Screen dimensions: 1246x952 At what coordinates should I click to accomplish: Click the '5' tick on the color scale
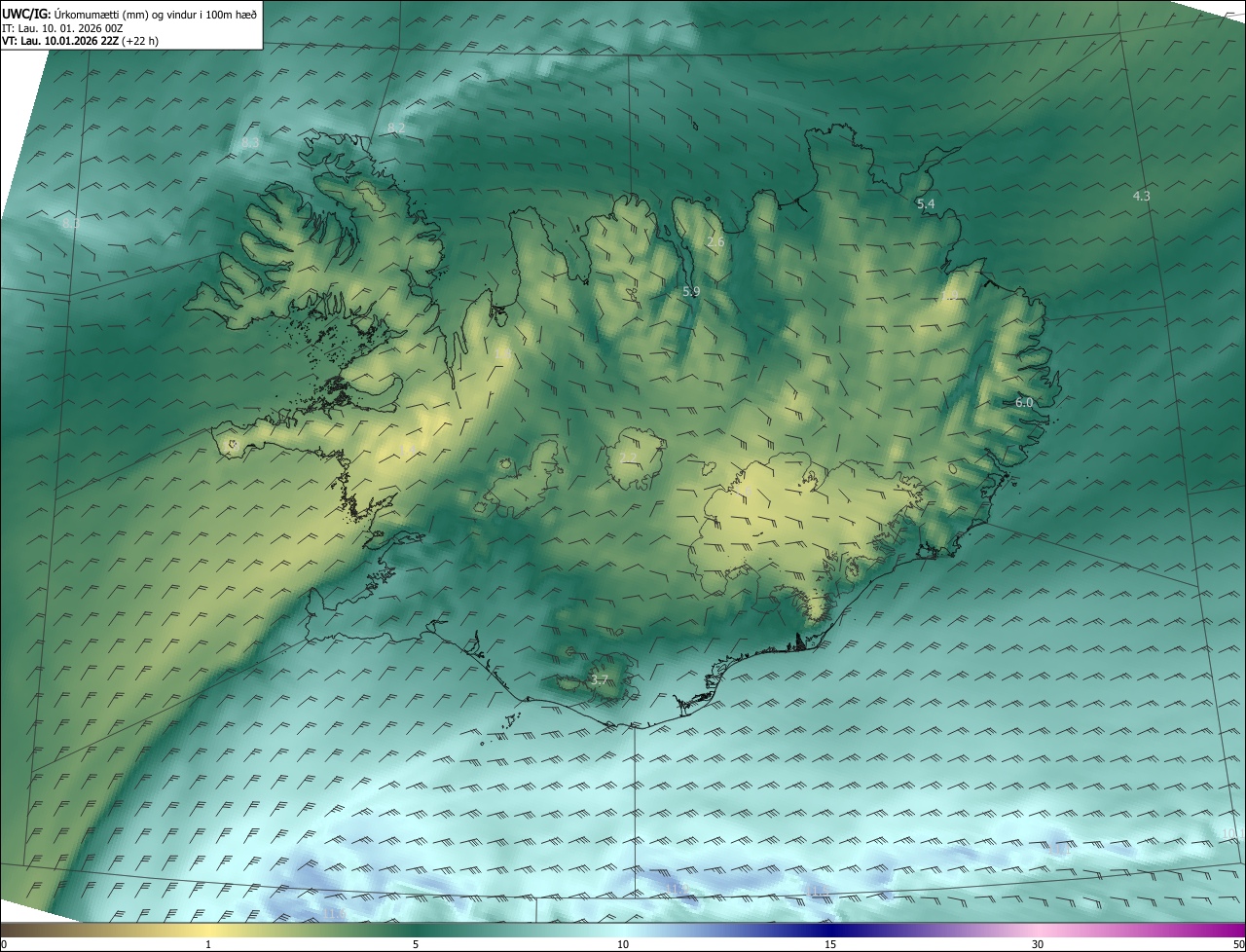(416, 944)
